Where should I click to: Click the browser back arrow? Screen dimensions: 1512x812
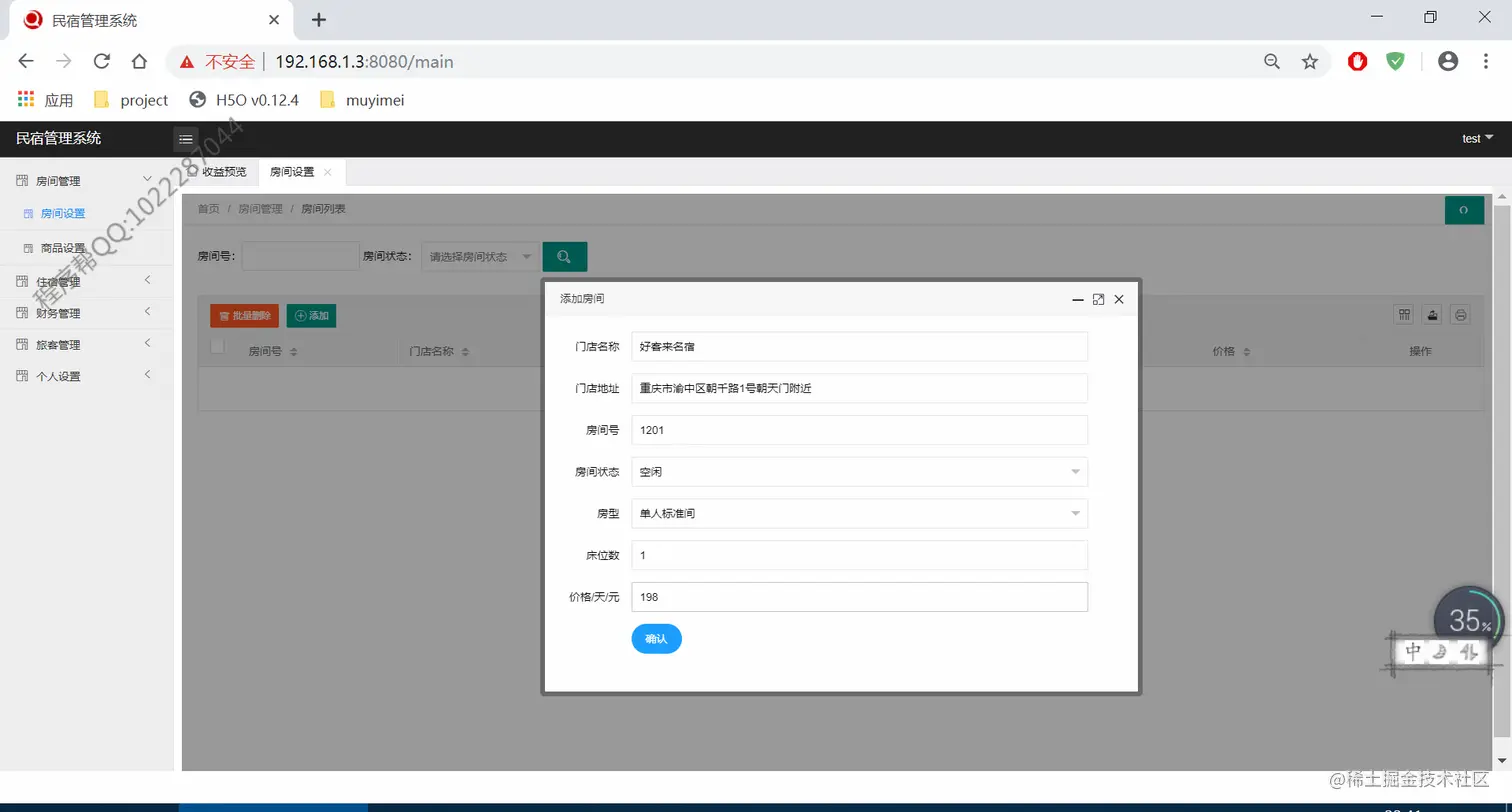[26, 61]
